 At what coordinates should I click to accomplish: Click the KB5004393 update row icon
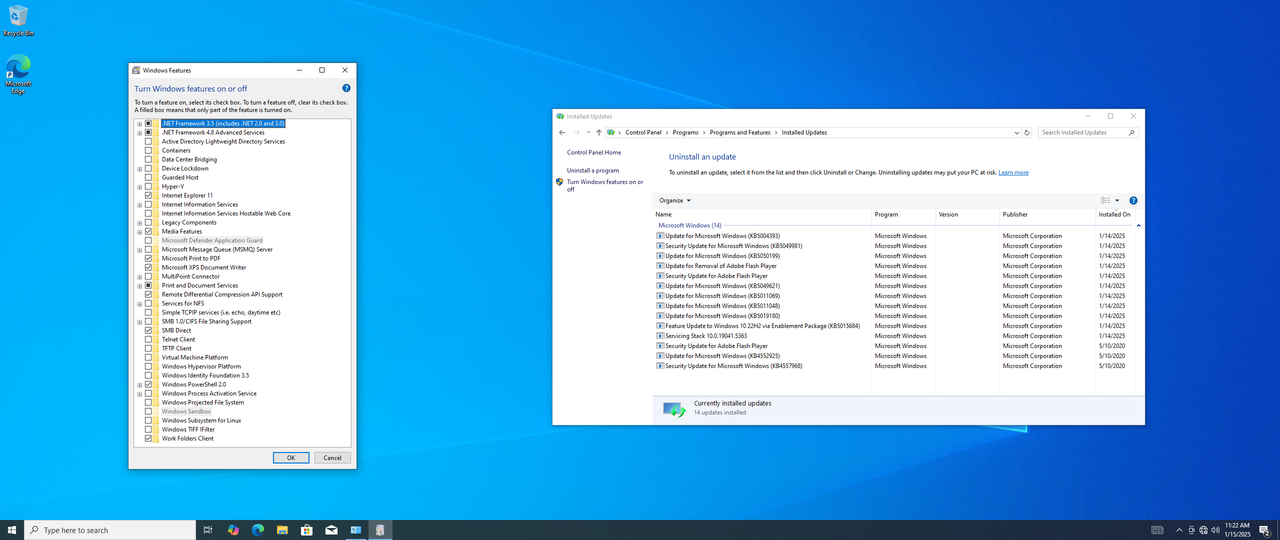coord(660,236)
